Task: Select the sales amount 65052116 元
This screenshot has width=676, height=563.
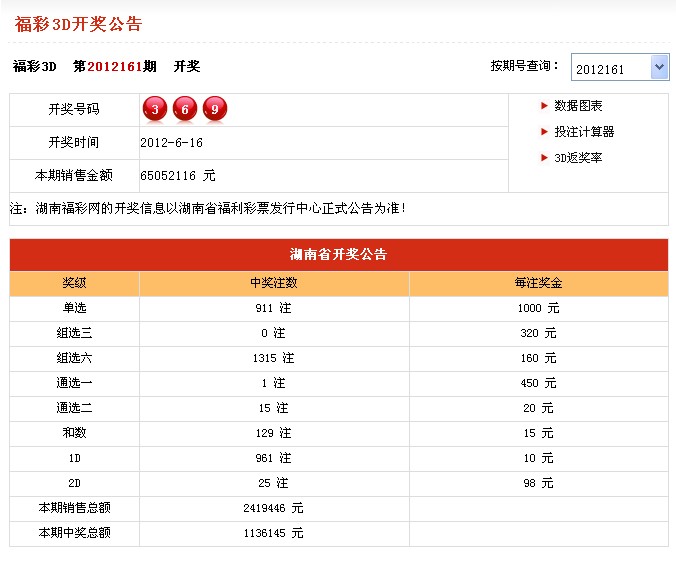Action: tap(178, 175)
